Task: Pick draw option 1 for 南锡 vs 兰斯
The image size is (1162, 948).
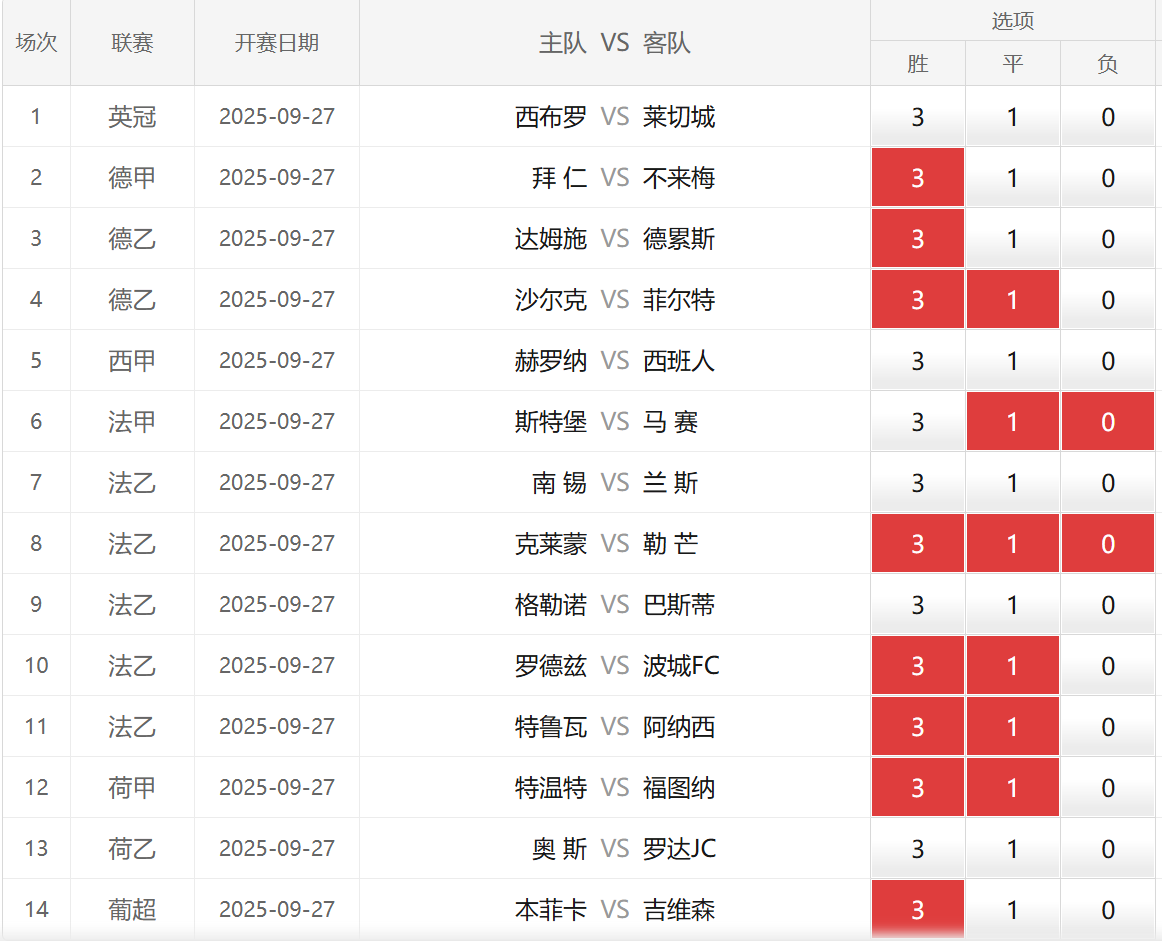Action: point(1012,483)
